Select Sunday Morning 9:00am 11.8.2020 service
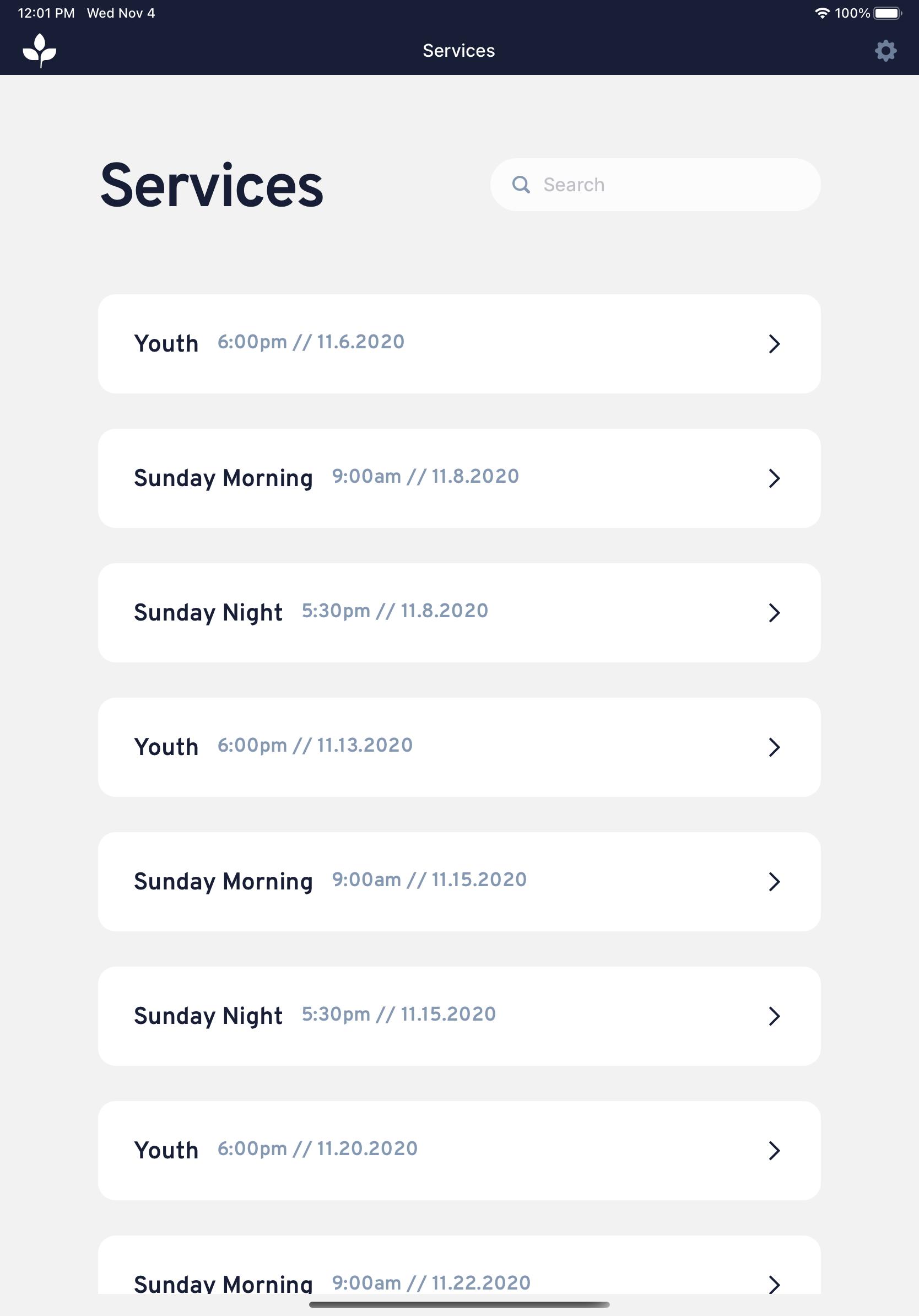Screen dimensions: 919x1316 pyautogui.click(x=459, y=478)
